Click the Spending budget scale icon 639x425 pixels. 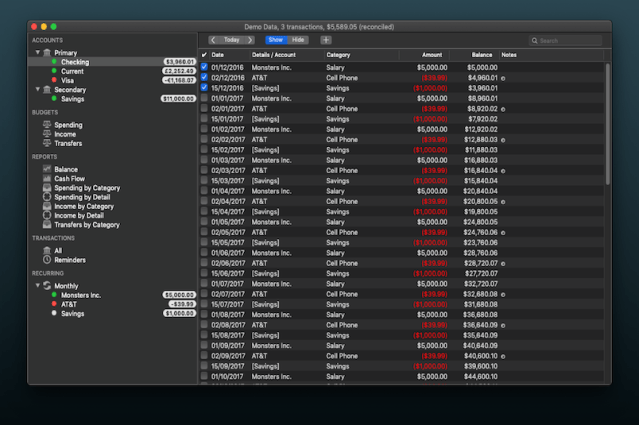47,125
